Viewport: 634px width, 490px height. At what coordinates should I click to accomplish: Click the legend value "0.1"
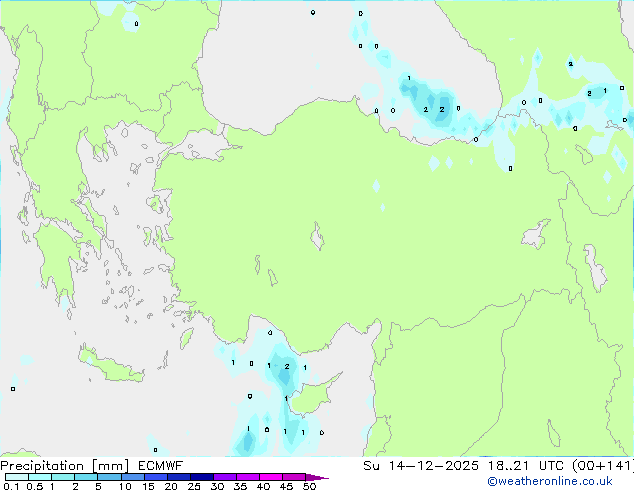(11, 486)
